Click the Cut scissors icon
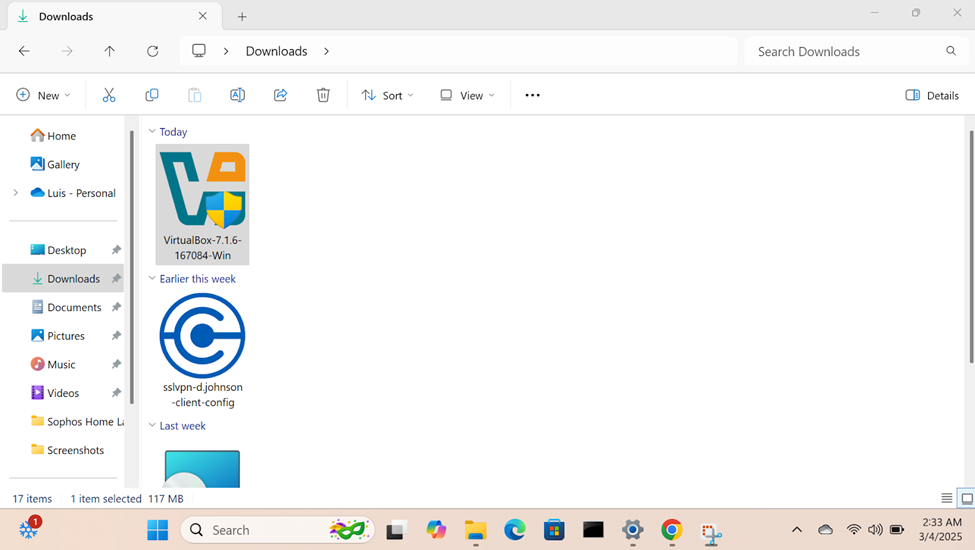The width and height of the screenshot is (975, 550). click(x=109, y=95)
